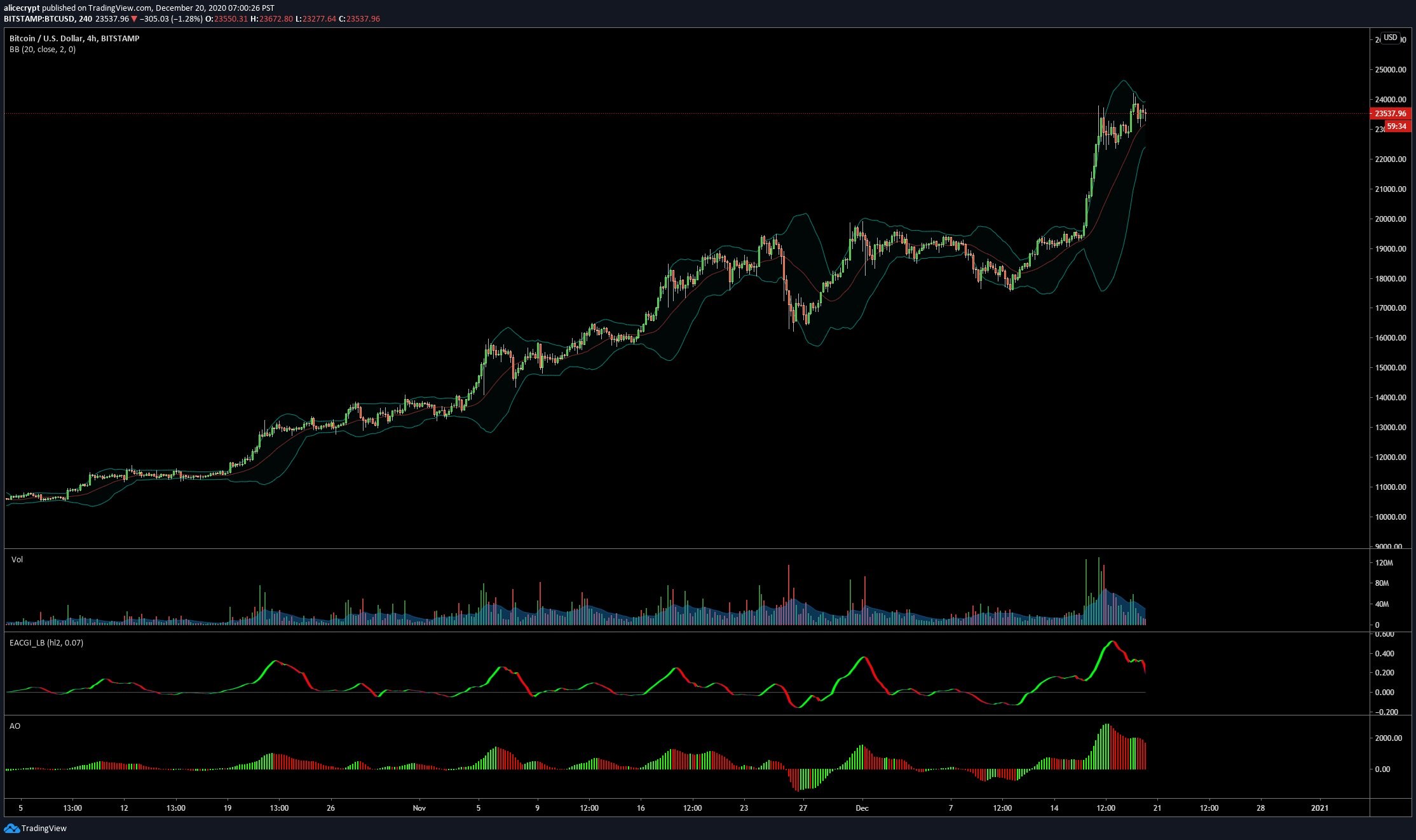Click the AO indicator label

[x=15, y=726]
